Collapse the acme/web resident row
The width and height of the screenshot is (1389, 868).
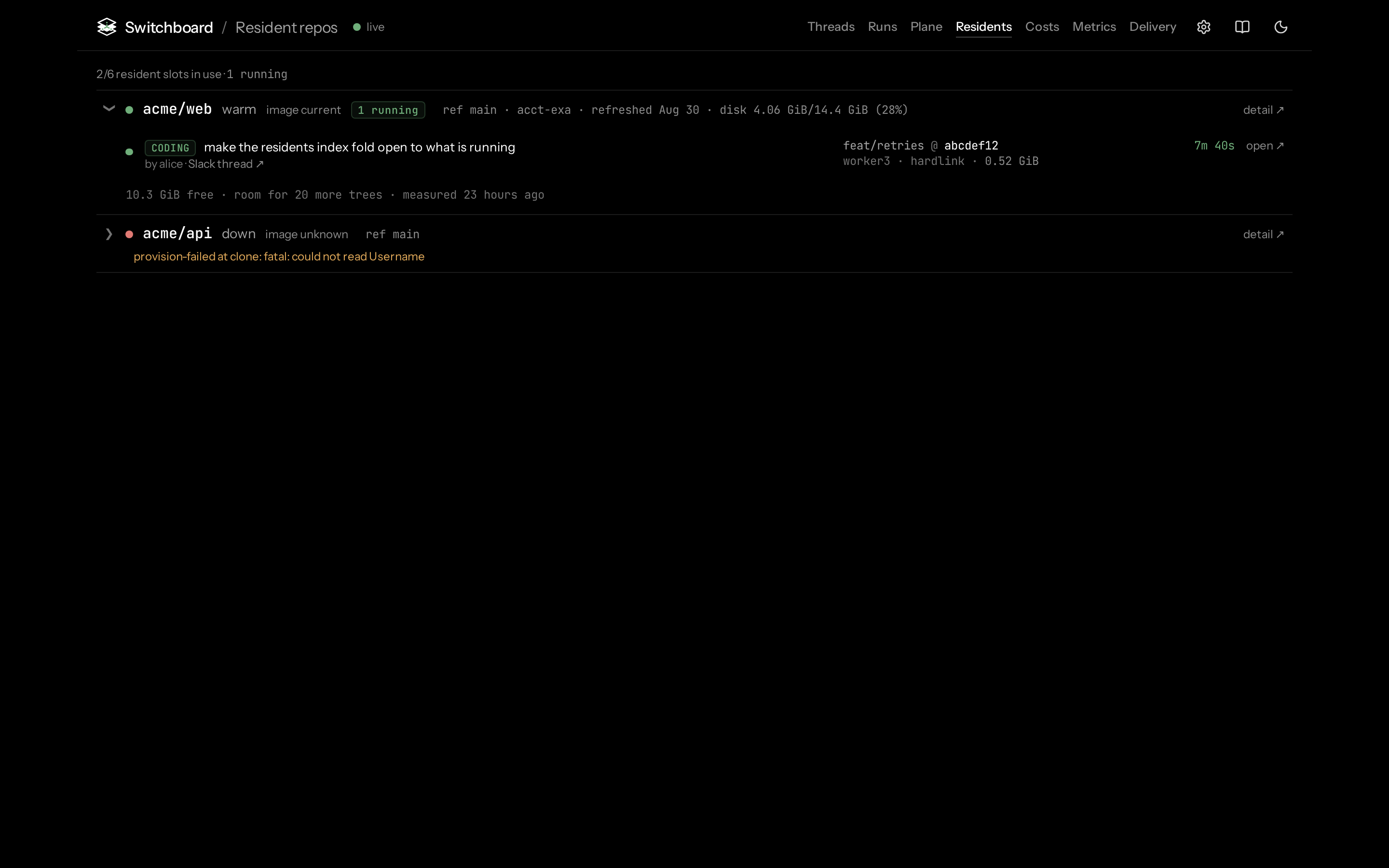[109, 108]
